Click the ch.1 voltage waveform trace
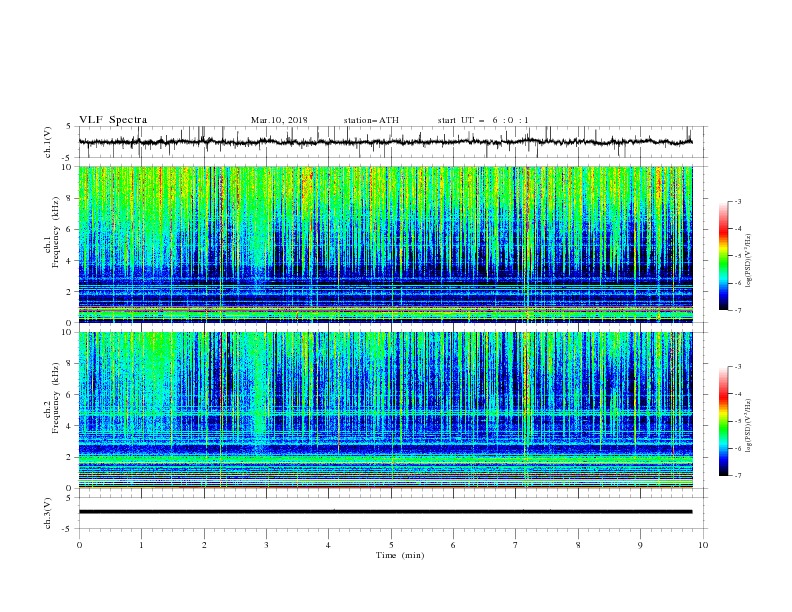Image resolution: width=792 pixels, height=612 pixels. (385, 142)
